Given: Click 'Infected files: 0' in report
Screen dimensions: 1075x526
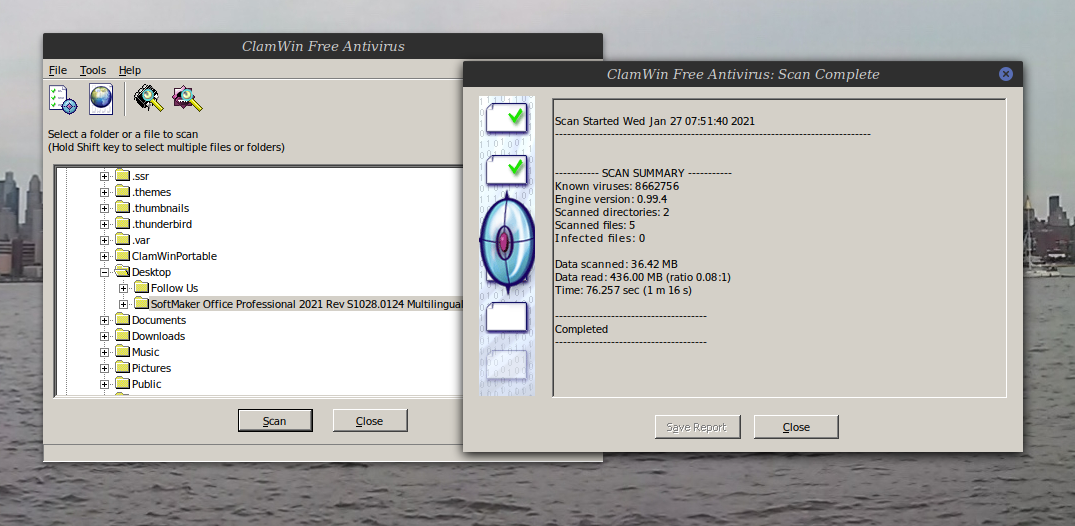Looking at the screenshot, I should pos(599,238).
